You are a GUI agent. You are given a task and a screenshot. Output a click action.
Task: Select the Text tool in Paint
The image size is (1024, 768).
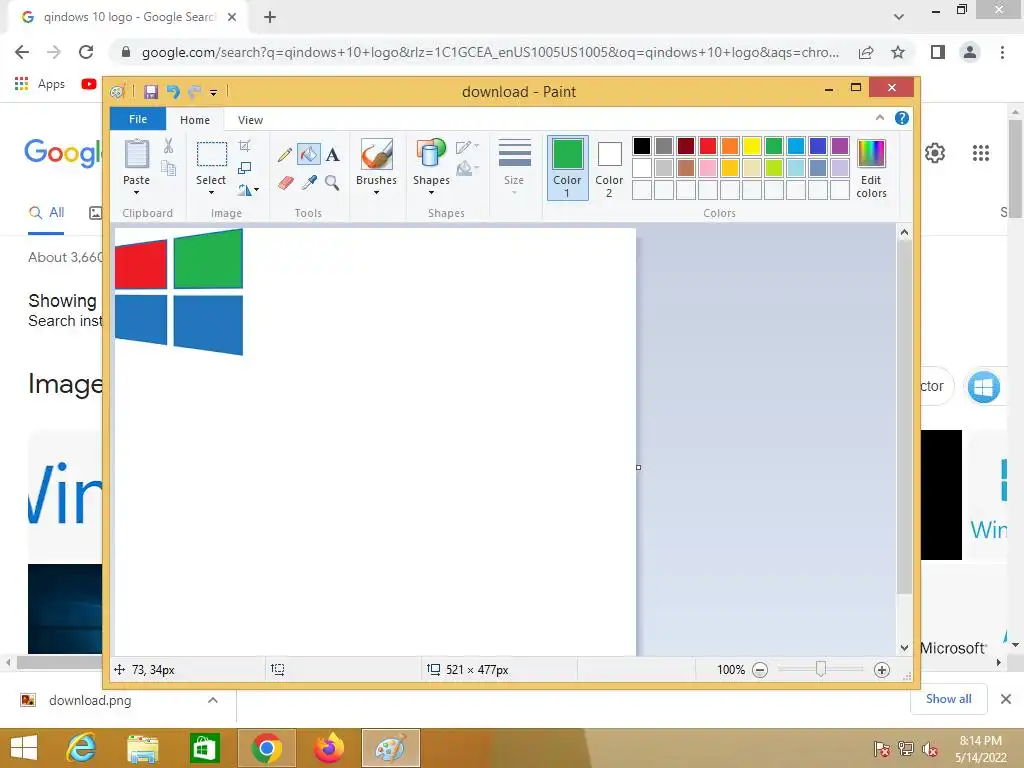point(332,155)
